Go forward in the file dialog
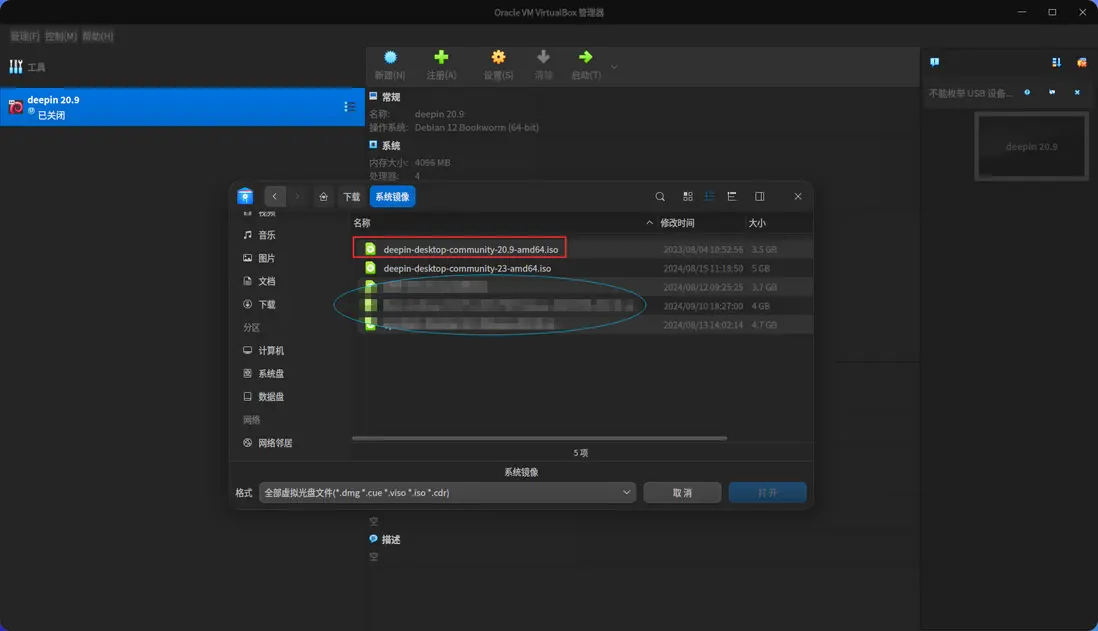Screen dimensions: 1098x631 tap(297, 197)
